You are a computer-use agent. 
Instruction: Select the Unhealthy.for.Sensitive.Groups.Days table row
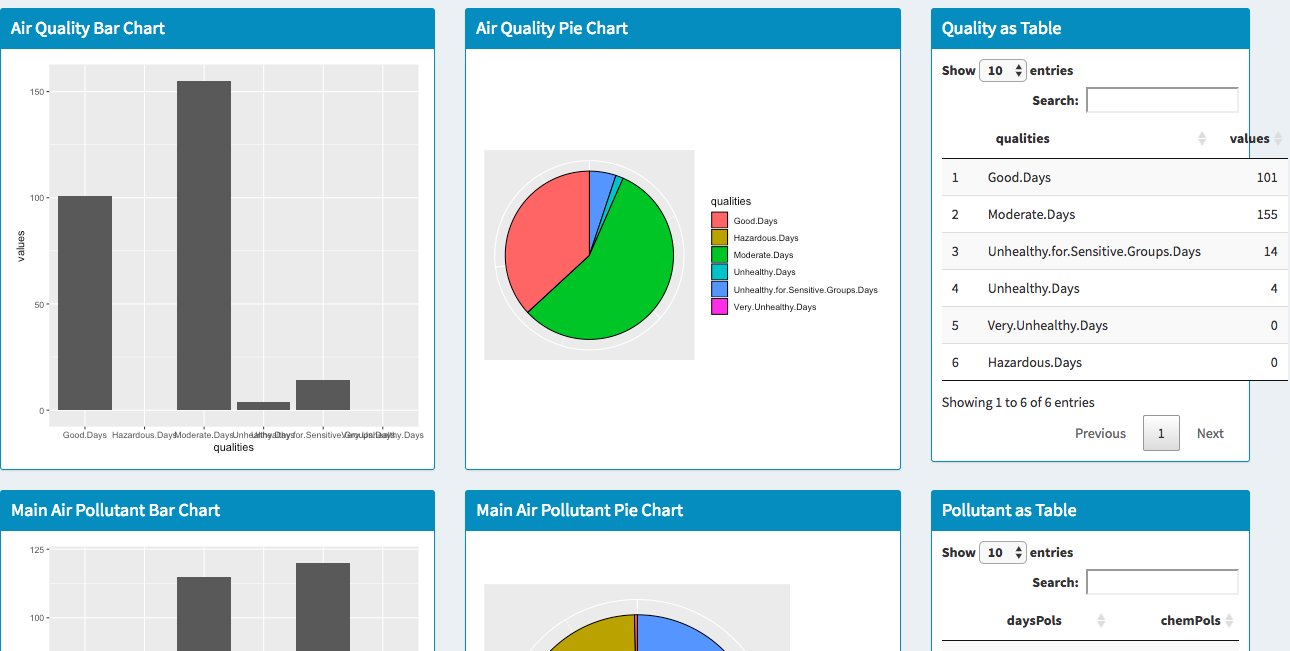(x=1115, y=251)
